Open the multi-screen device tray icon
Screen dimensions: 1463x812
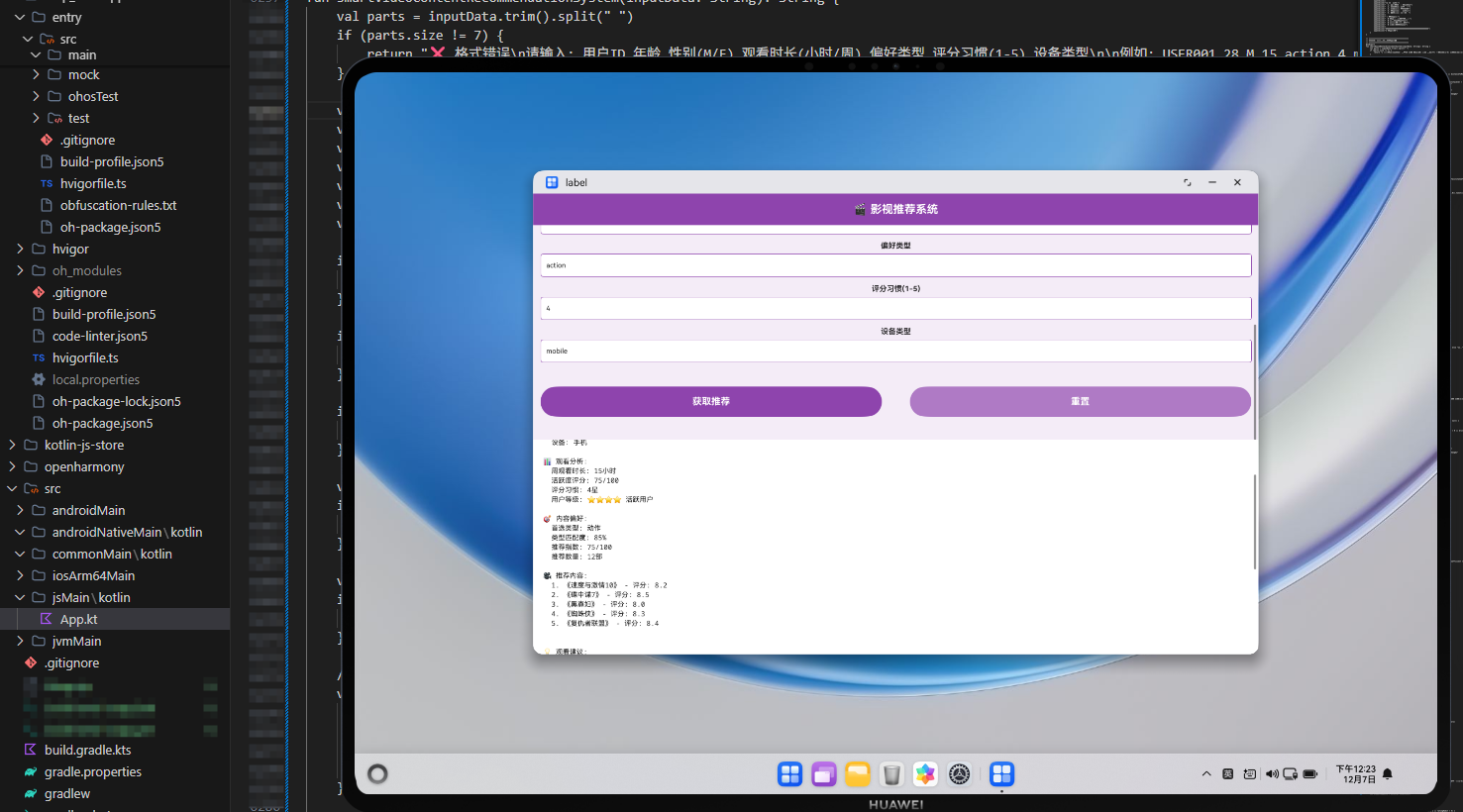point(1290,774)
